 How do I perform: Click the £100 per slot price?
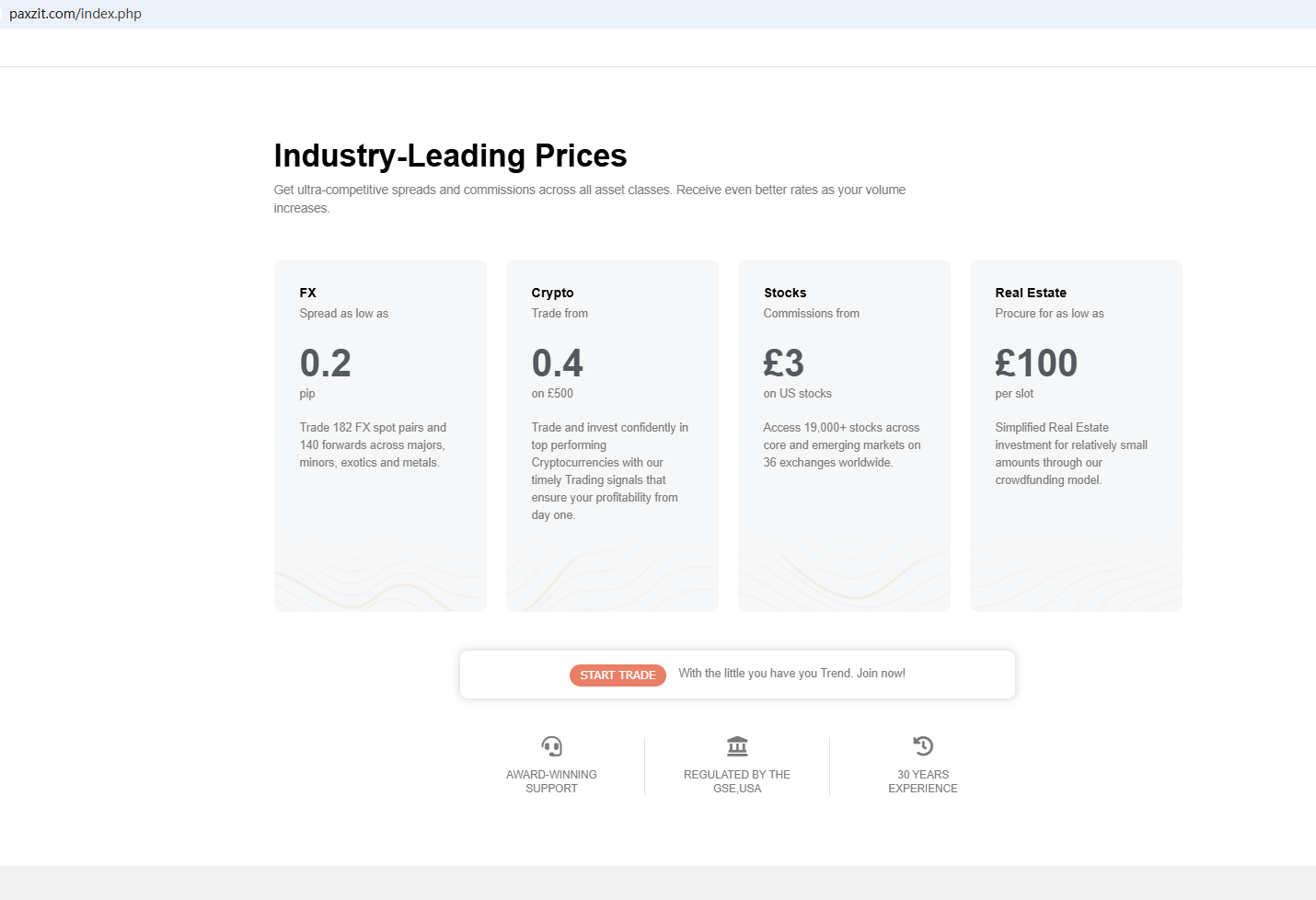(x=1036, y=363)
